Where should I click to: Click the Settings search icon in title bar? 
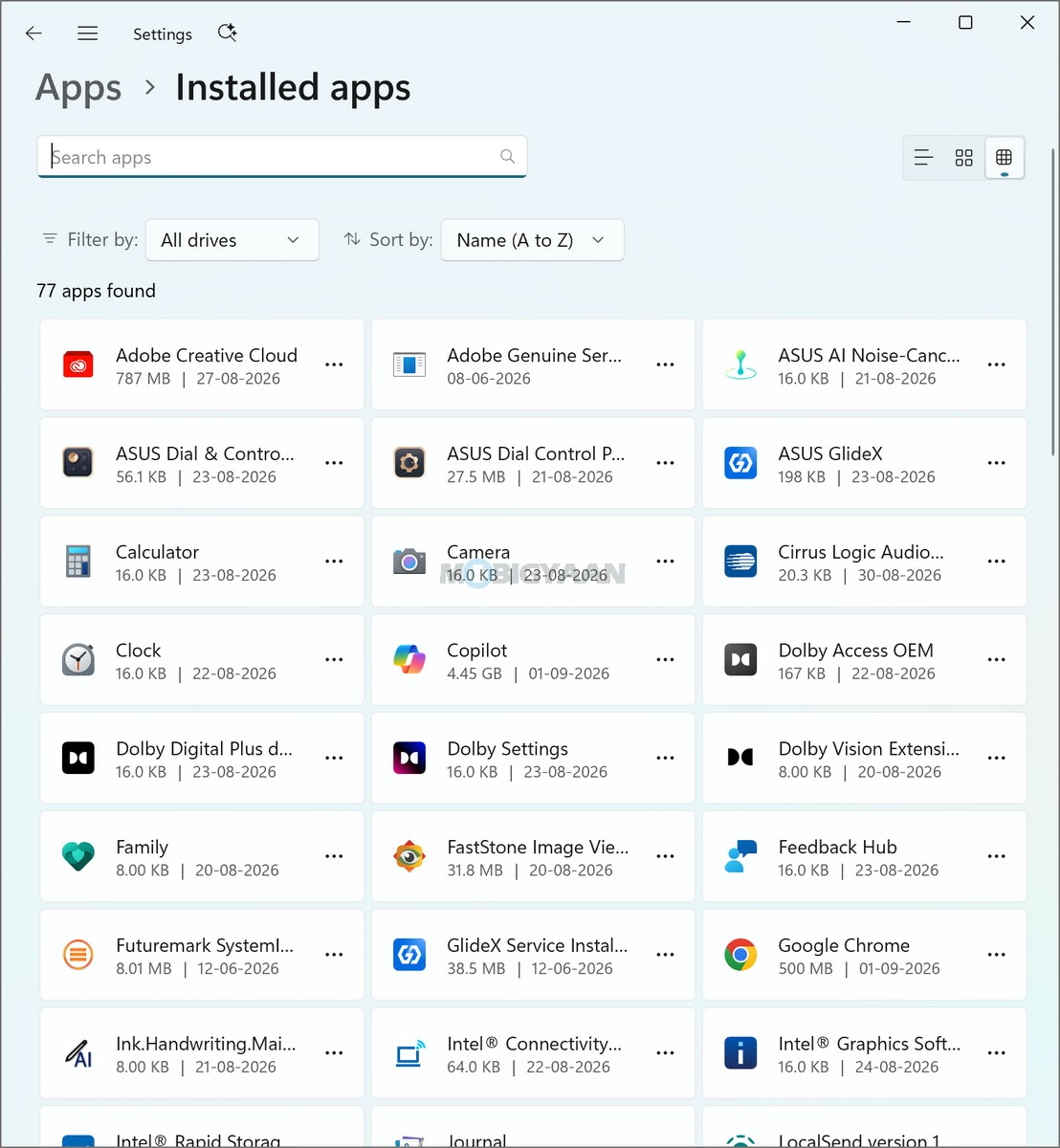[227, 33]
